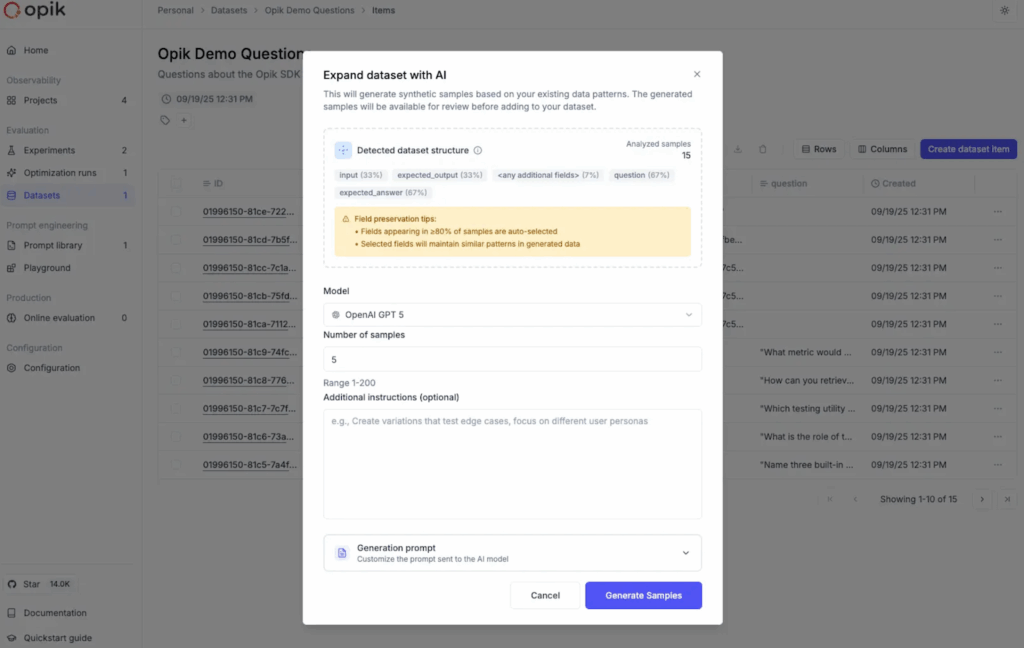Tick the checkbox for row 01996150-81c5-7a4f

(177, 466)
